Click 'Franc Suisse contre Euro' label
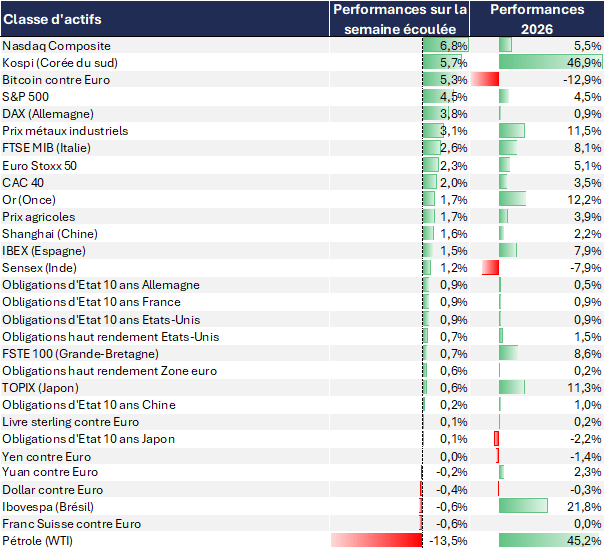Screen dimensions: 605x550 (x=71, y=523)
